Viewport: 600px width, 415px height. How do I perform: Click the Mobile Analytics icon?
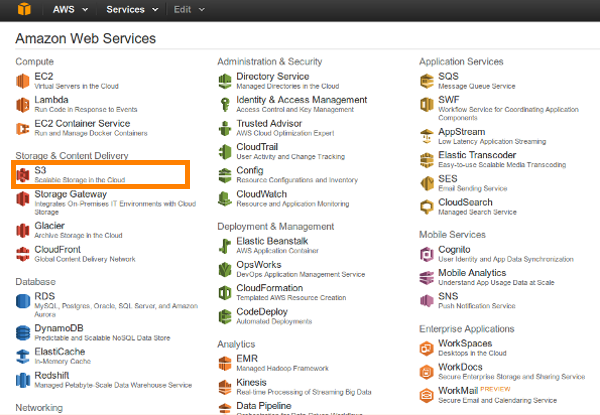pyautogui.click(x=427, y=278)
